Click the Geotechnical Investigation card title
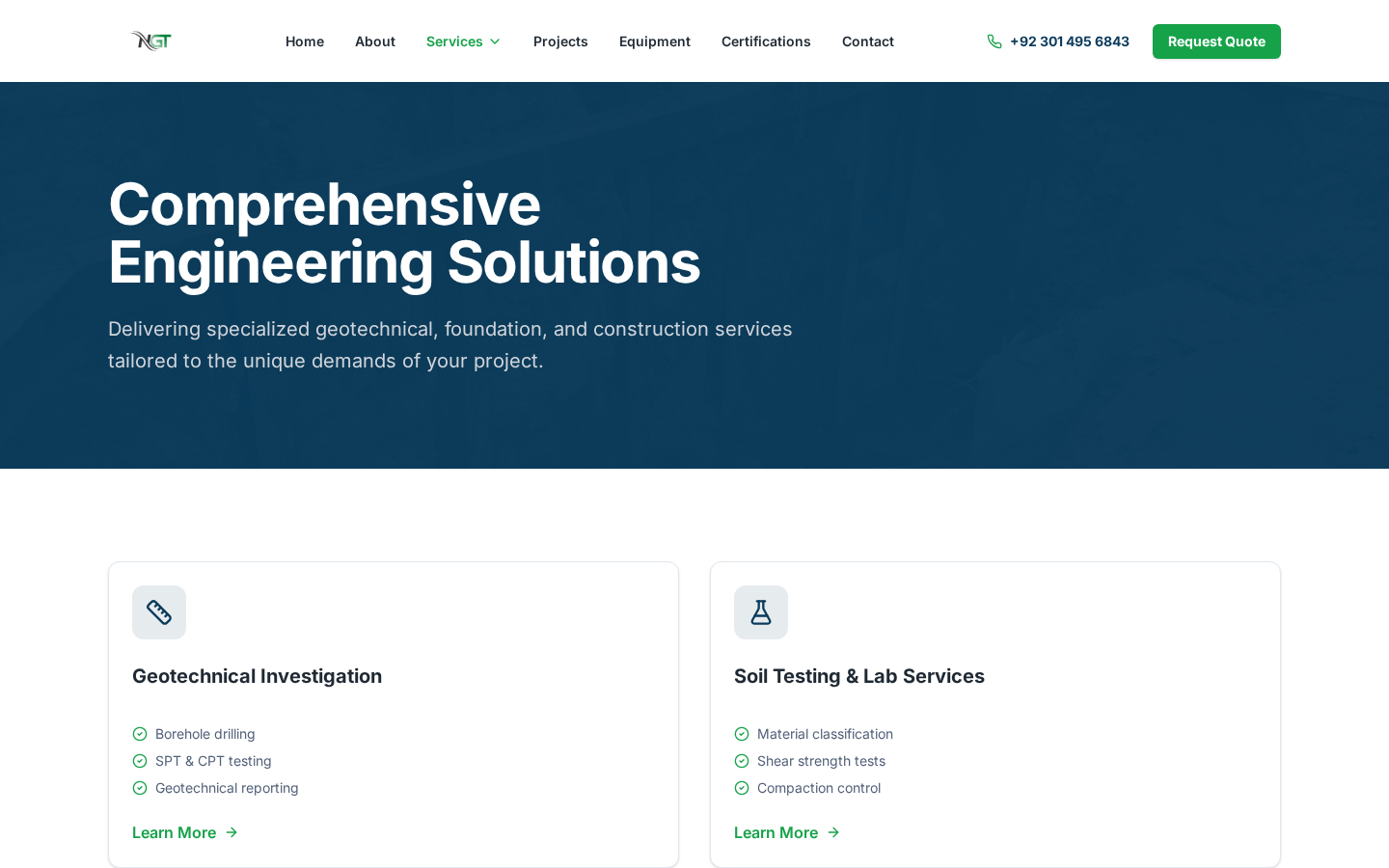1389x868 pixels. click(x=257, y=676)
